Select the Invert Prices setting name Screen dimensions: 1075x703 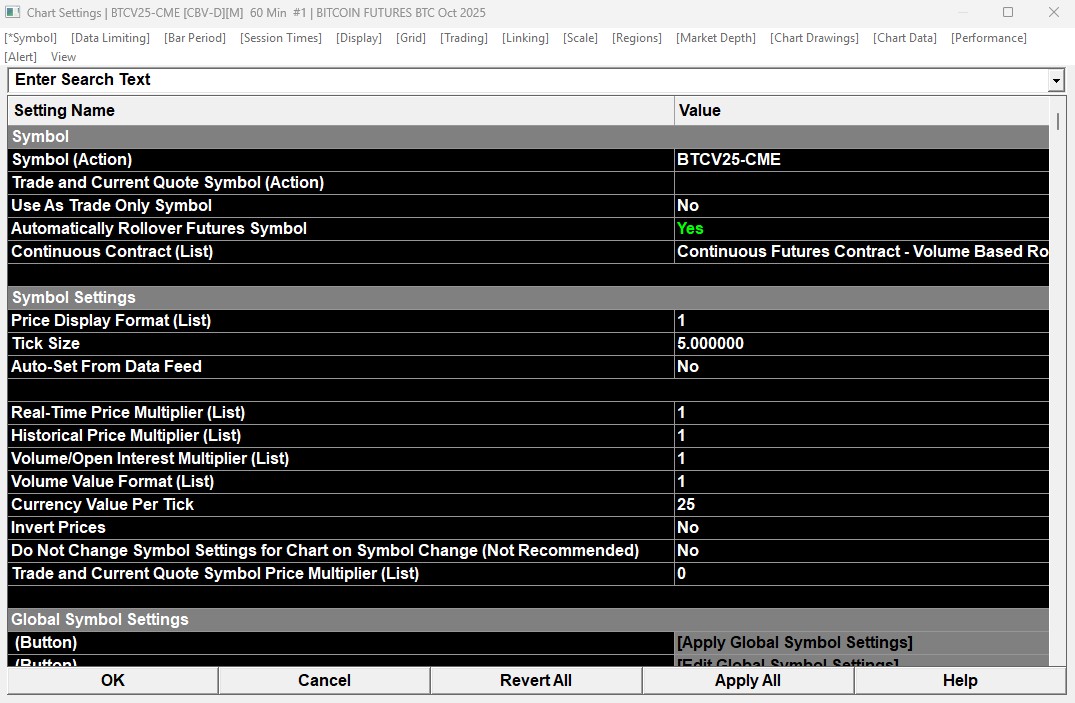point(58,527)
